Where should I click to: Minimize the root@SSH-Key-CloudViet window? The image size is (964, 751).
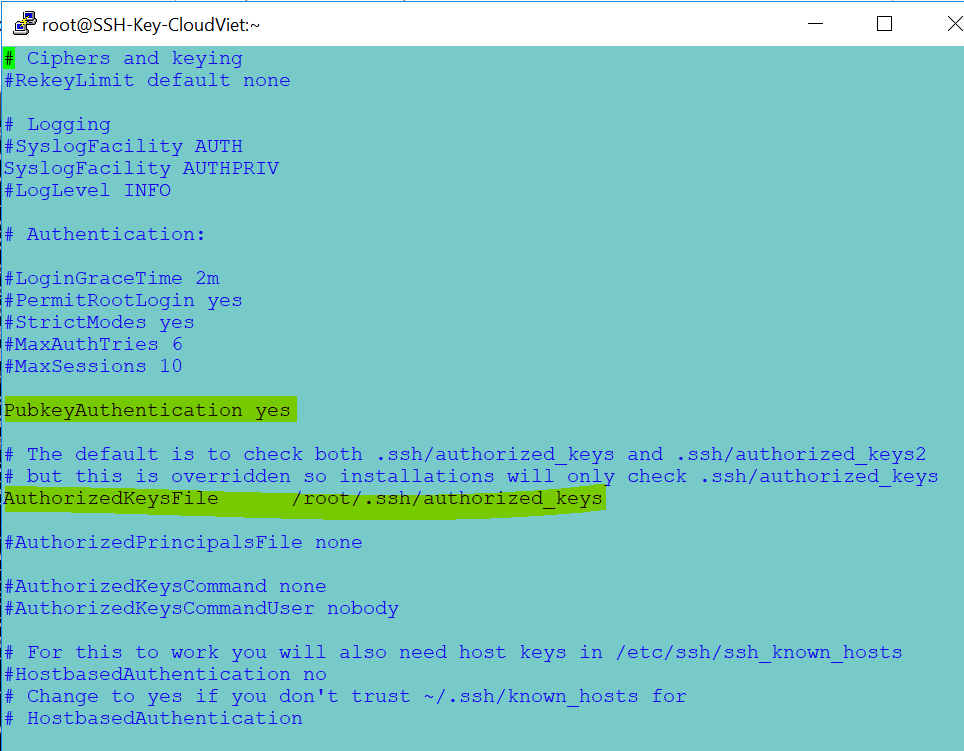[815, 24]
